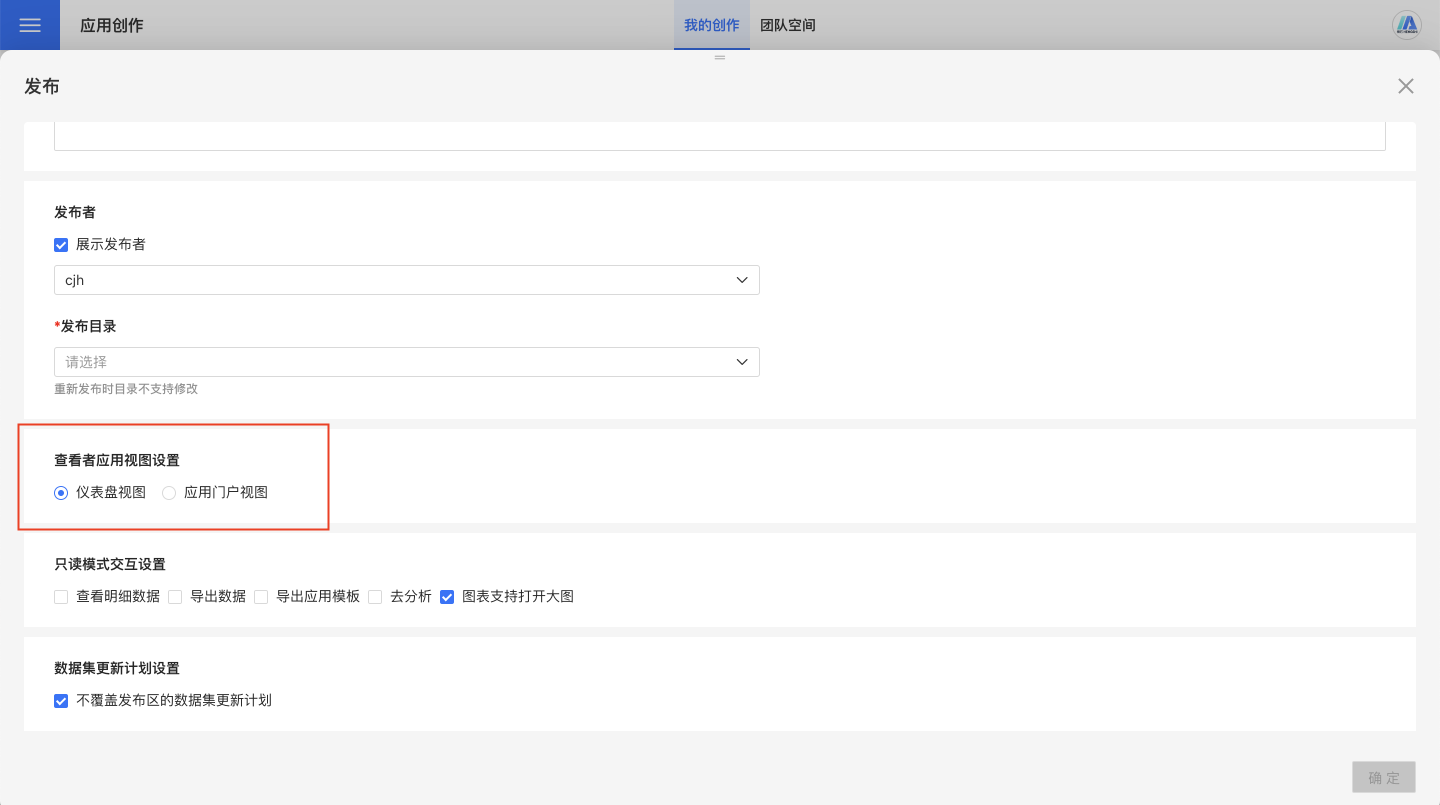Expand the cjh publisher dropdown
This screenshot has height=805, width=1440.
(406, 280)
